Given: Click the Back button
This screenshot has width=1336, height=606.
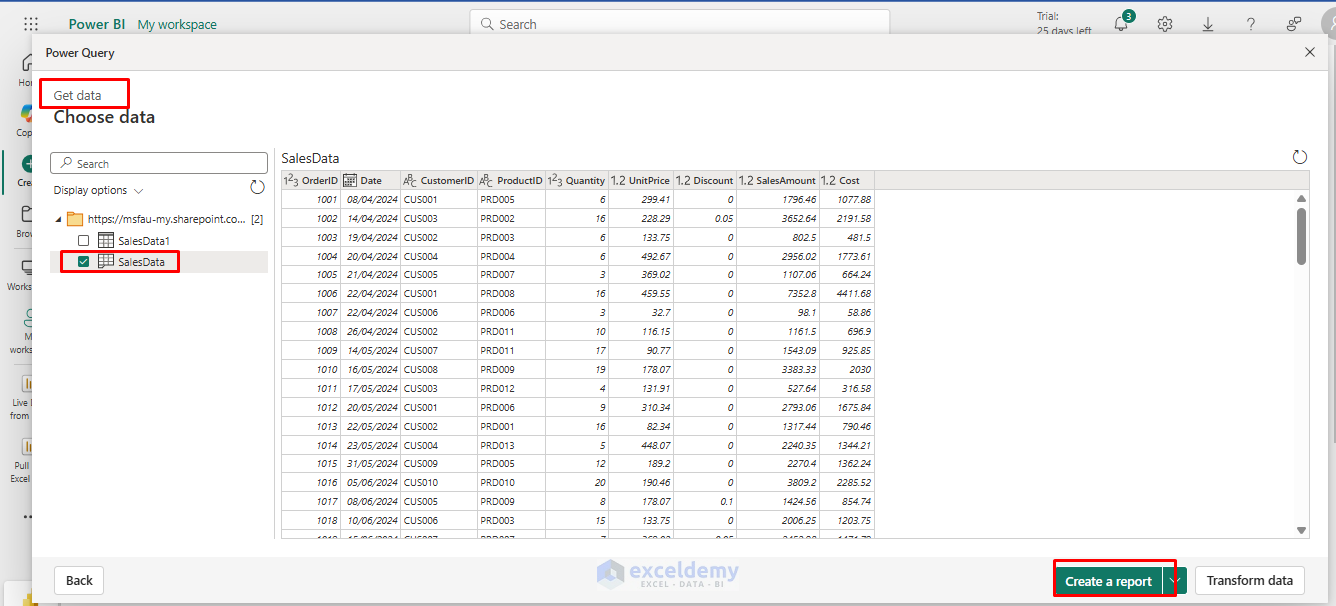Looking at the screenshot, I should coord(78,580).
